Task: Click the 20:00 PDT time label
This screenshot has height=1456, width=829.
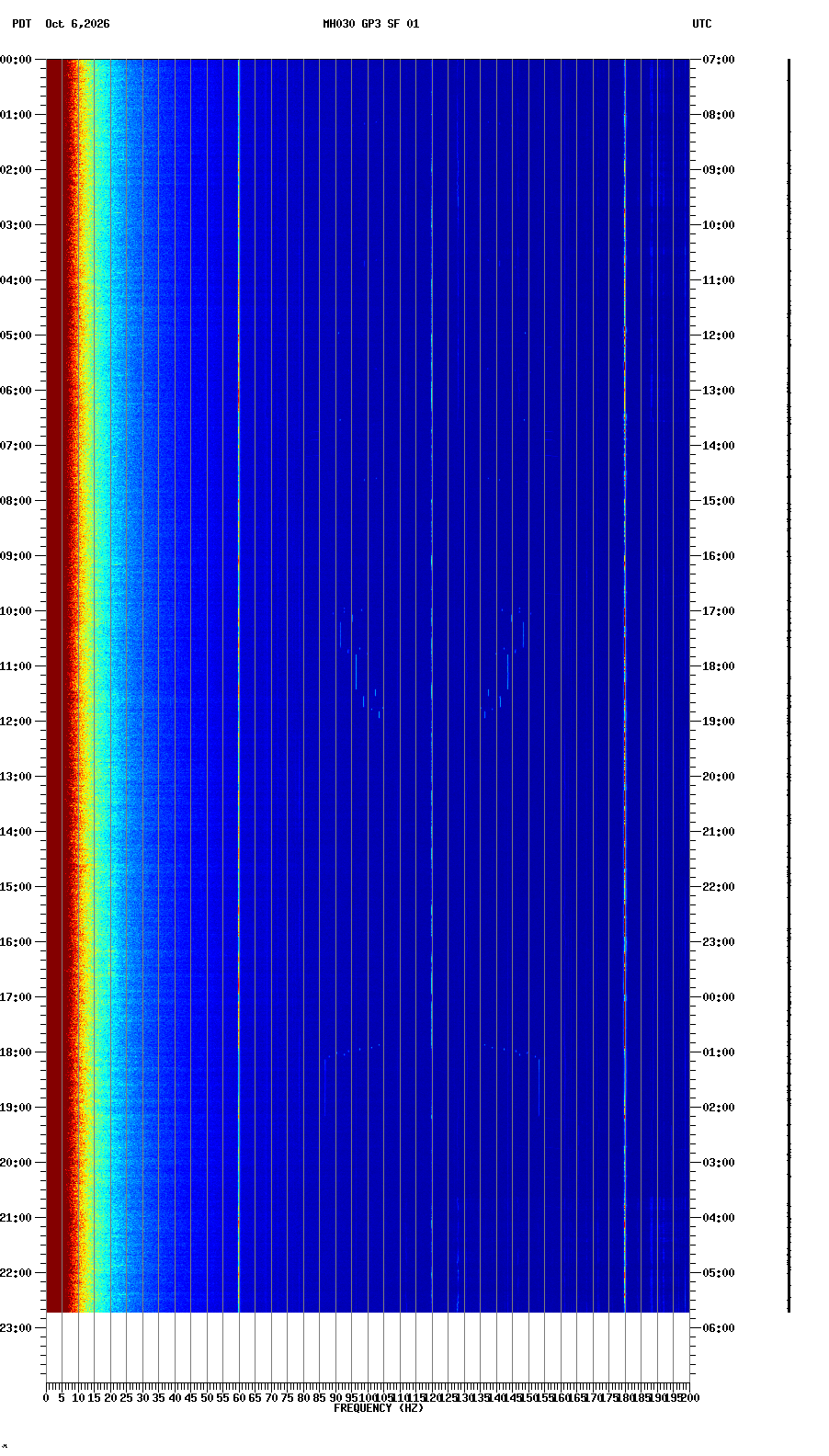Action: point(16,1163)
